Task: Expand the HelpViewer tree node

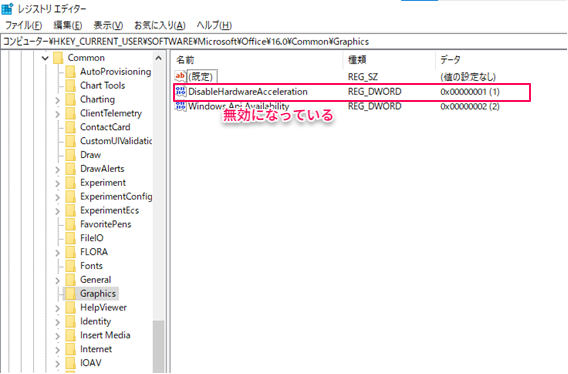Action: coord(58,308)
